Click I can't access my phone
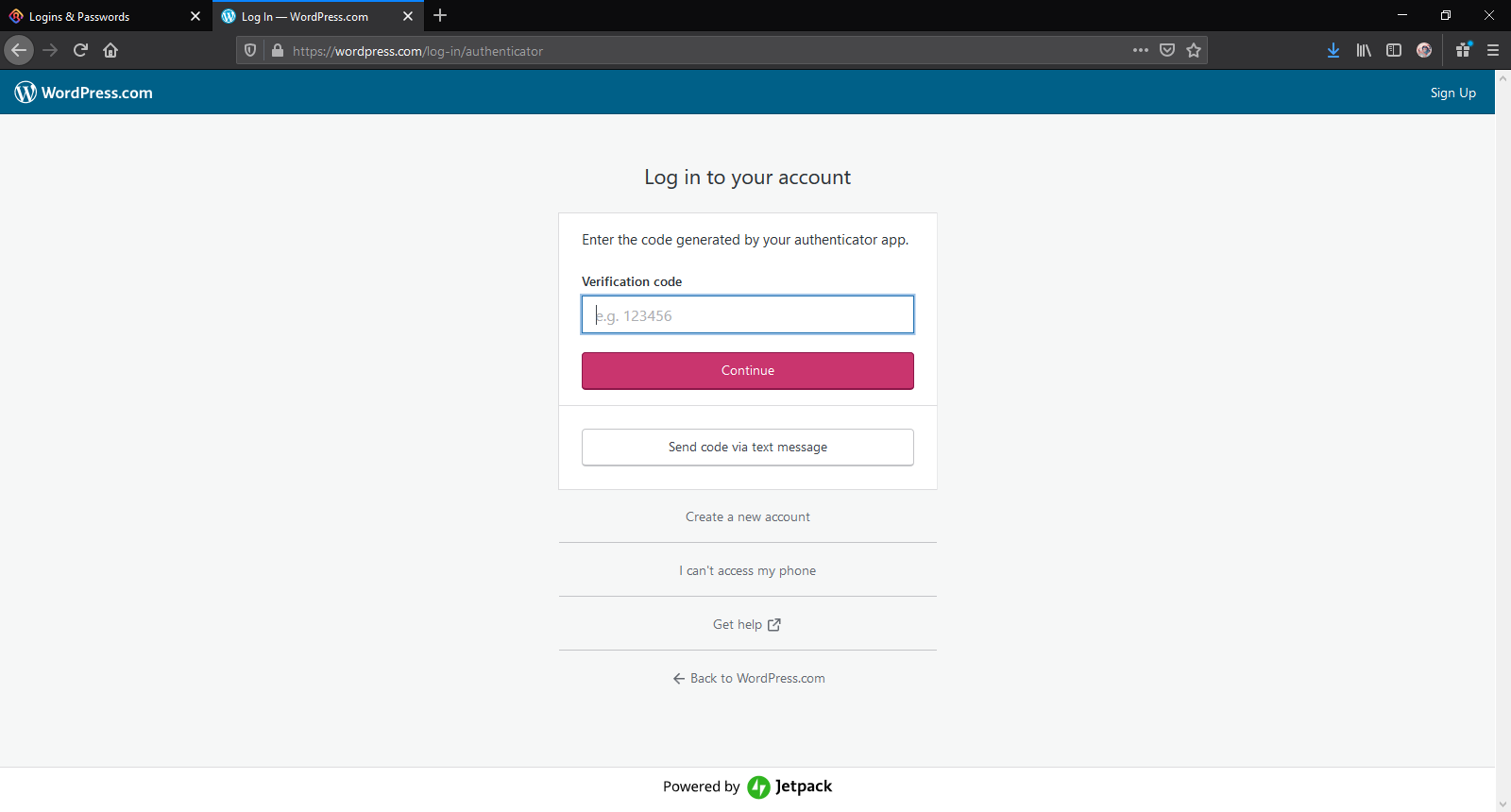This screenshot has width=1511, height=812. click(x=748, y=570)
